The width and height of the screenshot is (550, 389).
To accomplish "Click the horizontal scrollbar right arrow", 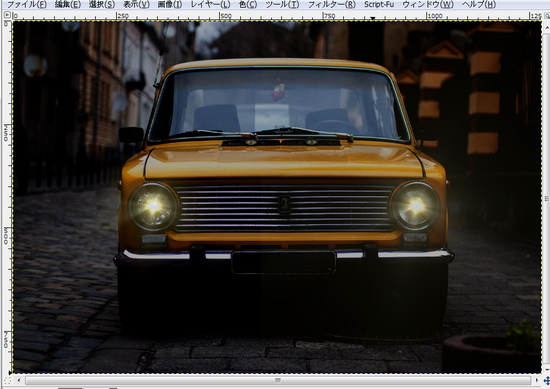I will pos(537,380).
